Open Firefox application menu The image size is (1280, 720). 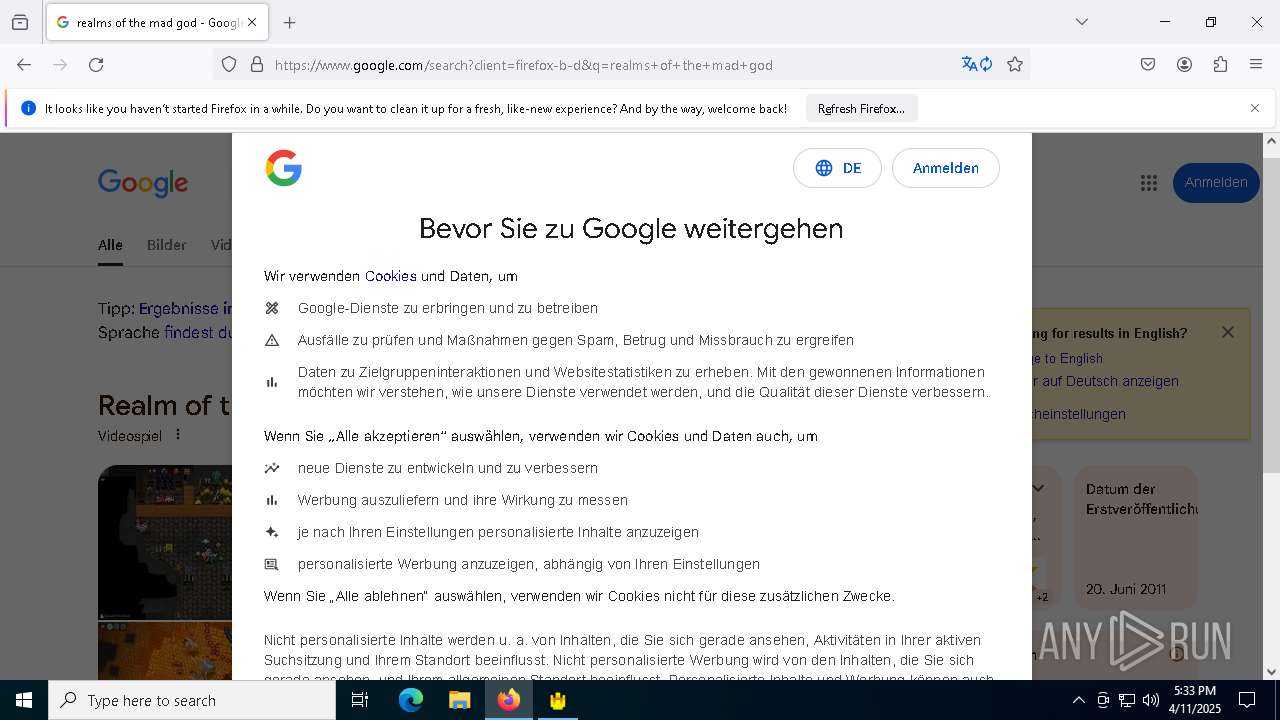[1256, 65]
